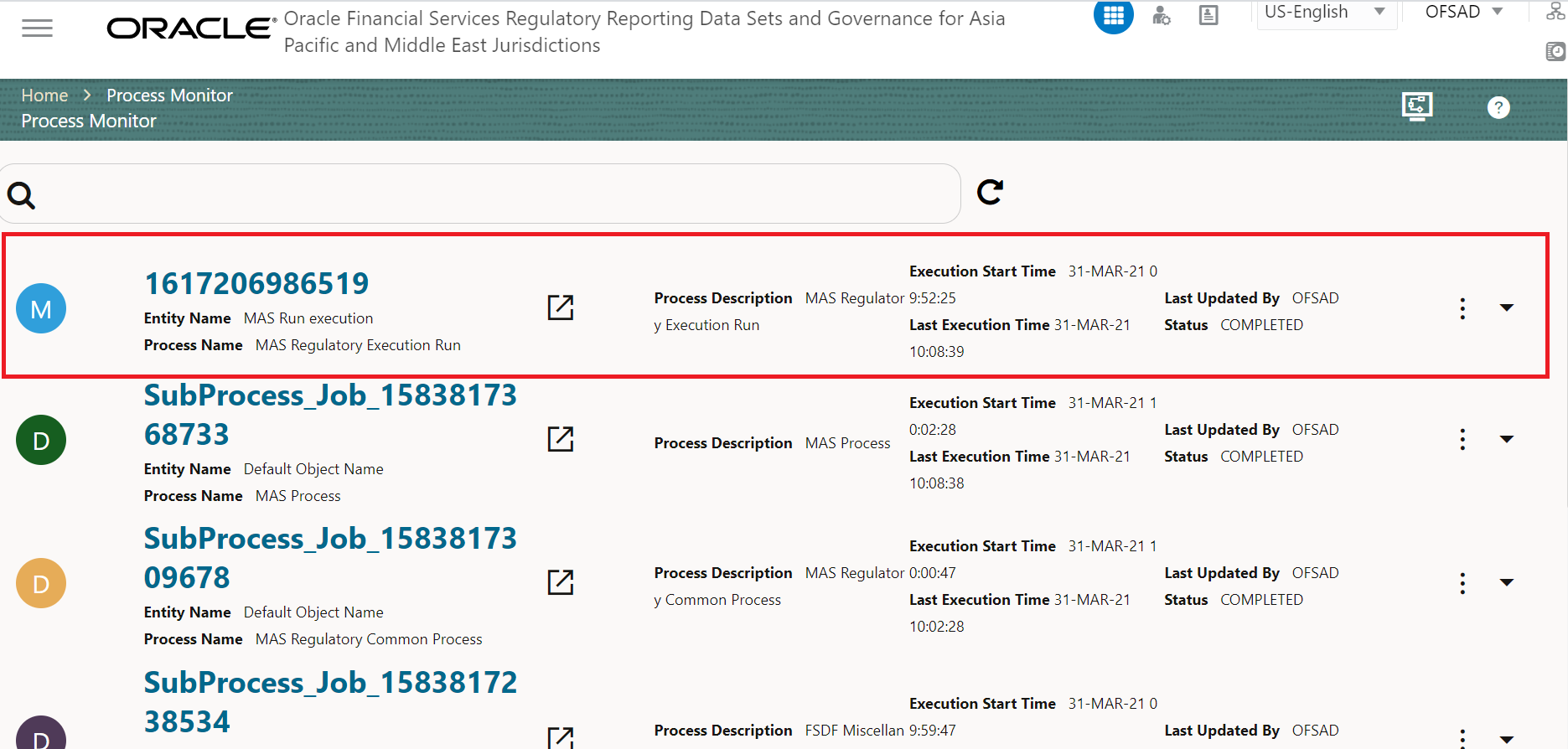The image size is (1568, 749).
Task: Expand MAS Regulatory Common Process row
Action: coord(1507,583)
